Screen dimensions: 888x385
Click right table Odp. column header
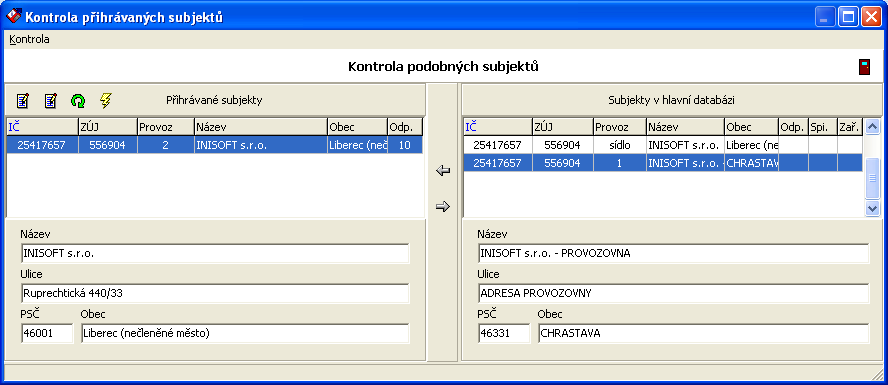793,127
